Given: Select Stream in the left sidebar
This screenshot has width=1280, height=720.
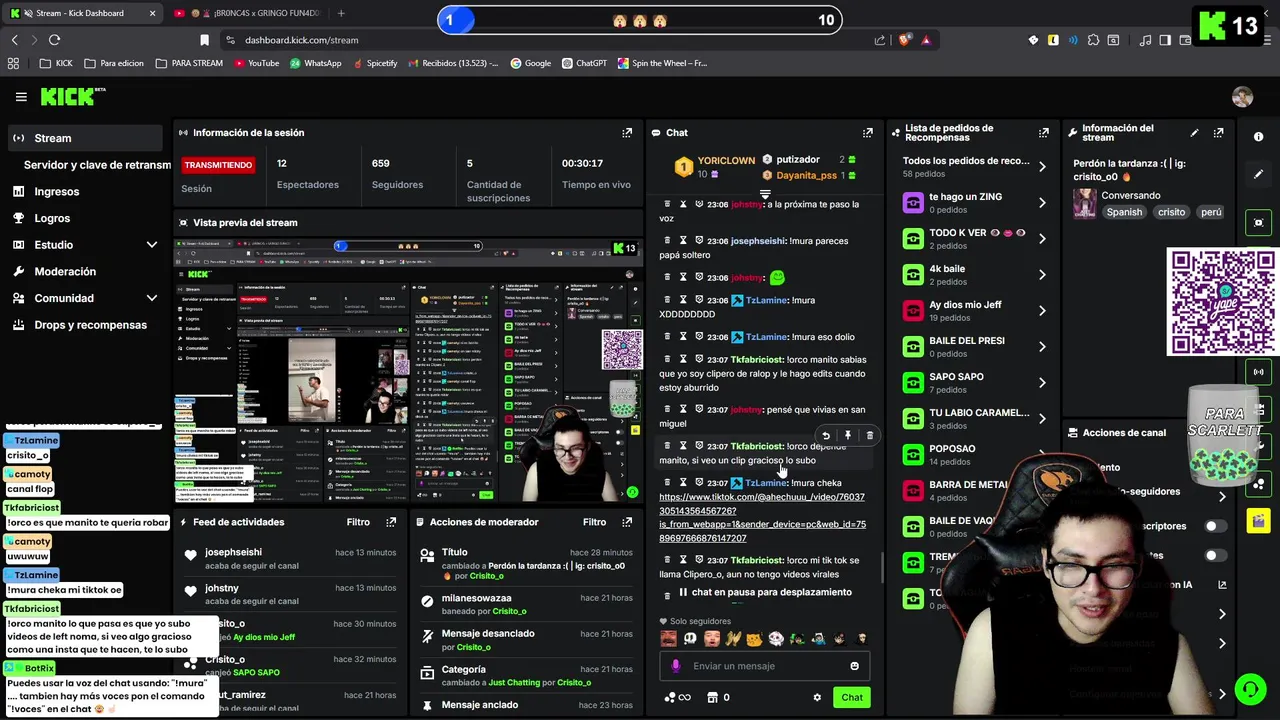Looking at the screenshot, I should click(x=86, y=138).
